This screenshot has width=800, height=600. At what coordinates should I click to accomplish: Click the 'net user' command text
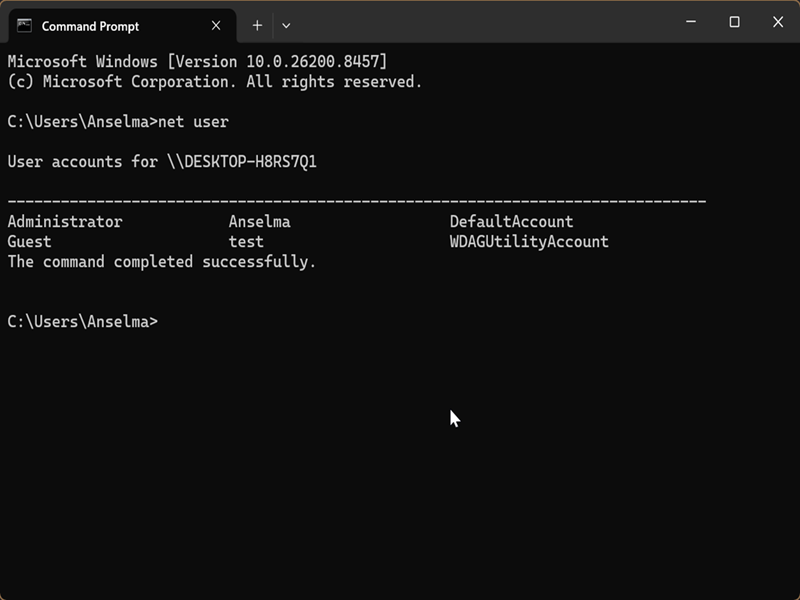(x=193, y=122)
